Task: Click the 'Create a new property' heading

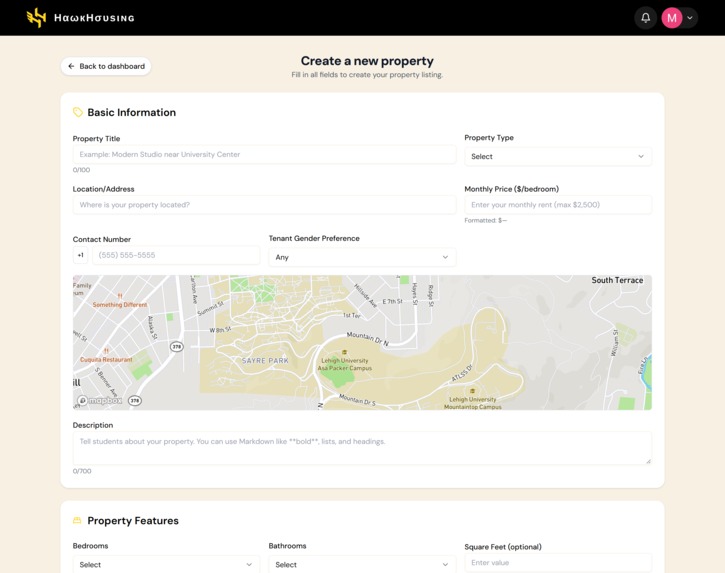Action: (x=367, y=61)
